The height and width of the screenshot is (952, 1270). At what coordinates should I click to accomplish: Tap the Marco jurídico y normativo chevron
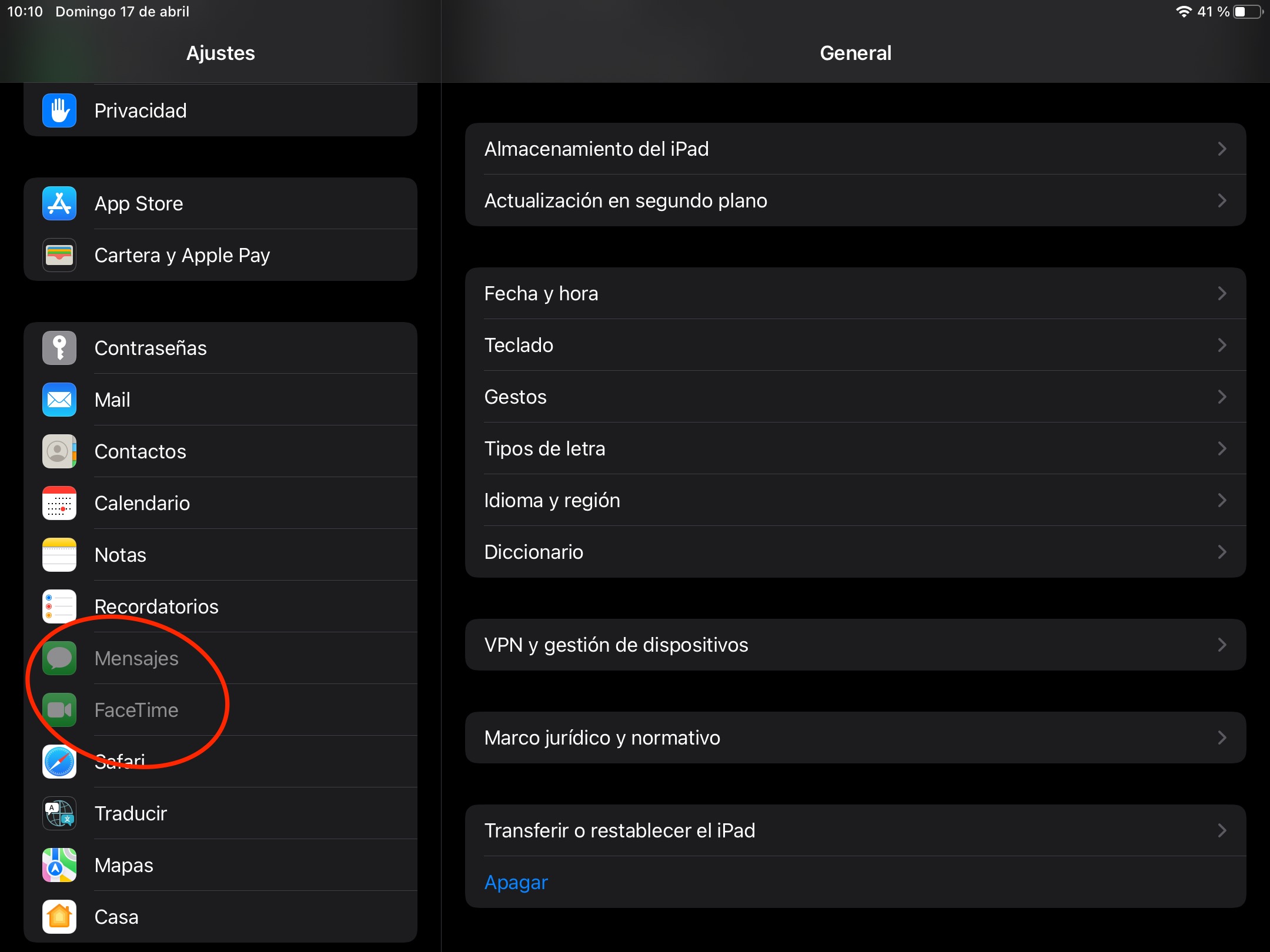pos(1222,738)
